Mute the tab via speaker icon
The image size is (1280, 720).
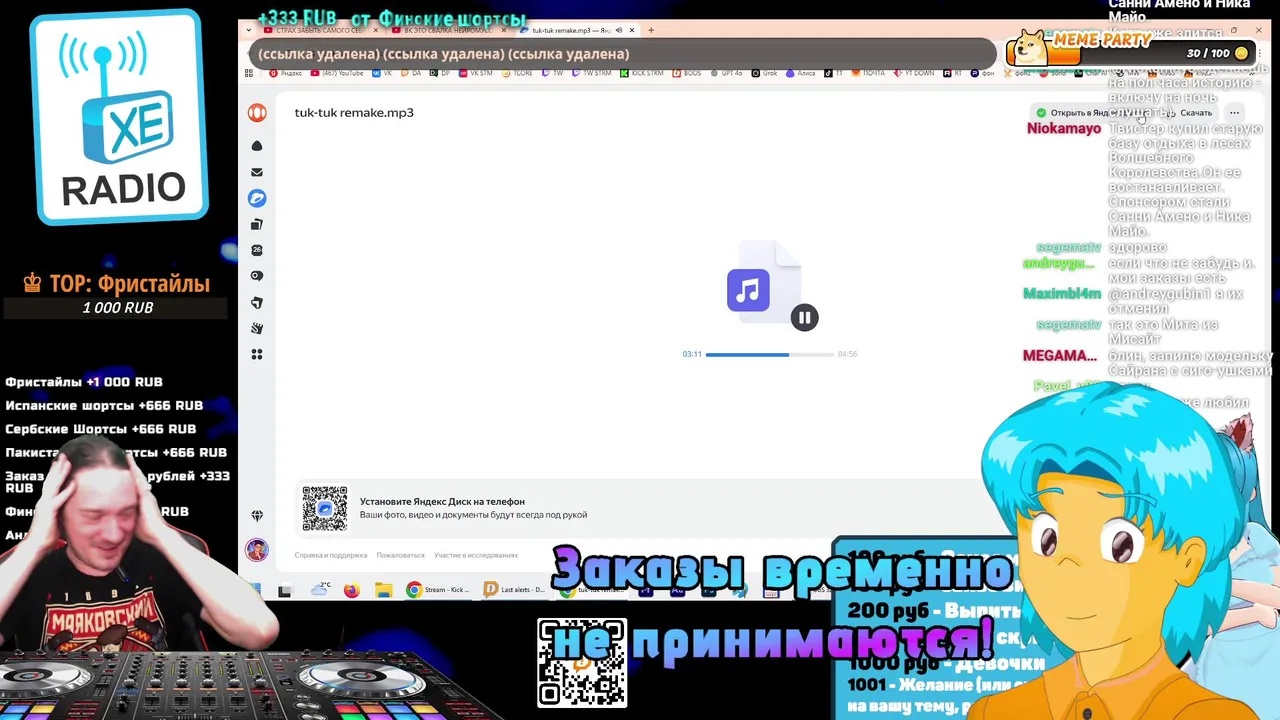(x=618, y=30)
